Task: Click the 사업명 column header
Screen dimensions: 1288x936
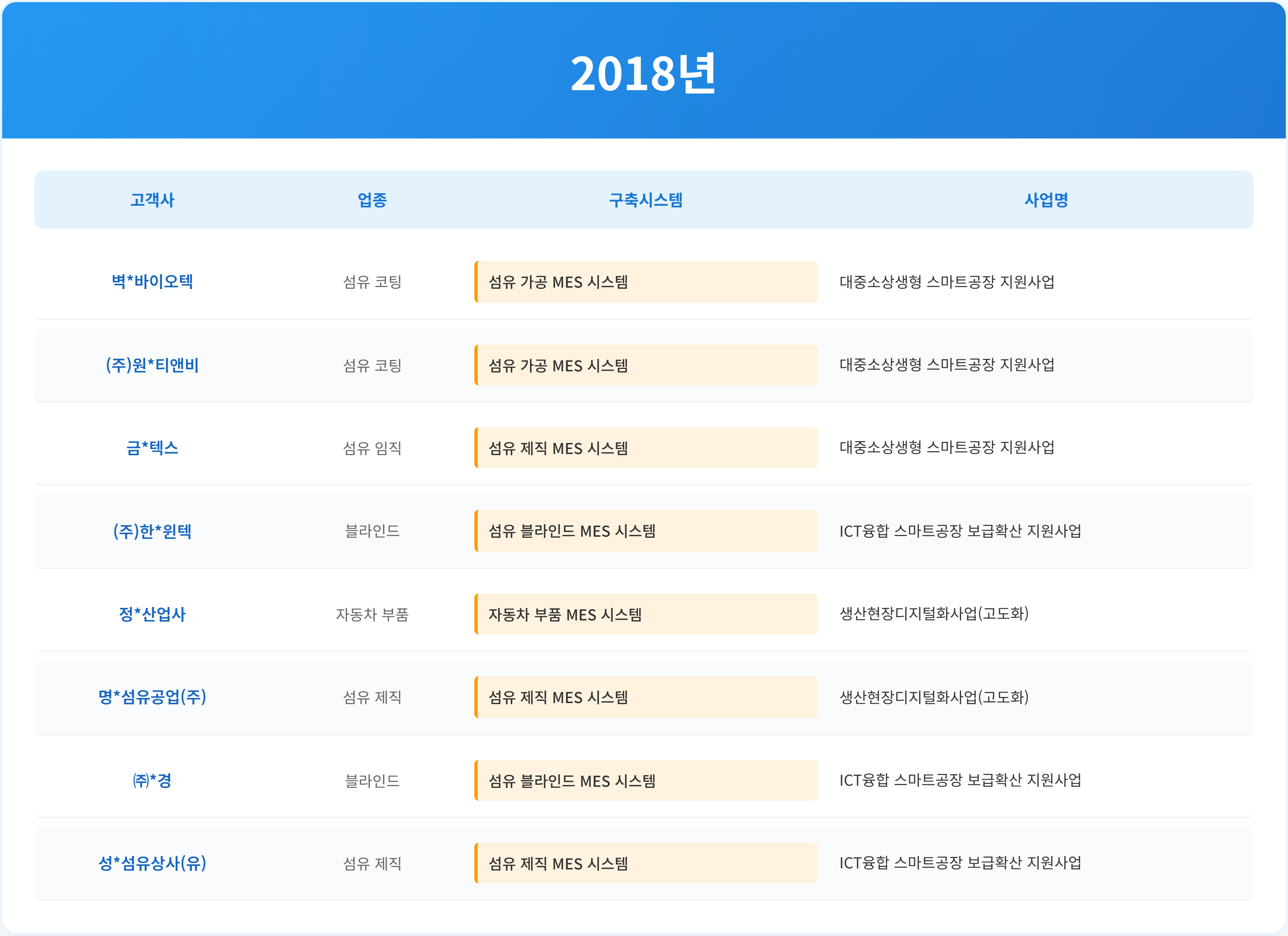Action: pos(1046,200)
